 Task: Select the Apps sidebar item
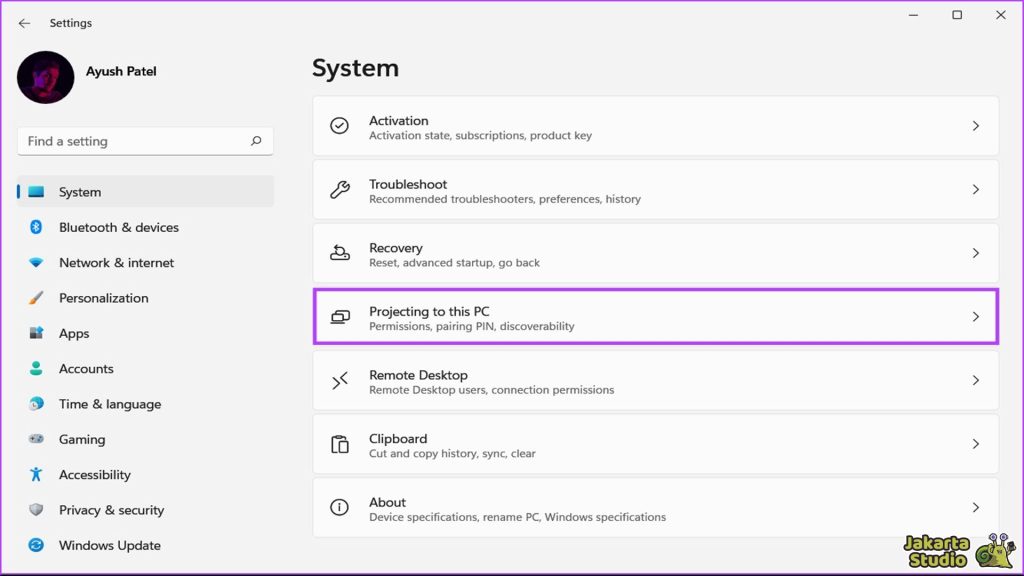pos(74,333)
